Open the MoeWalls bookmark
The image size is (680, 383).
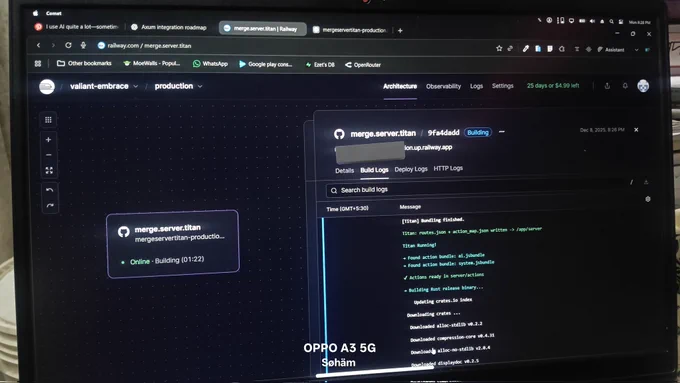tap(152, 63)
